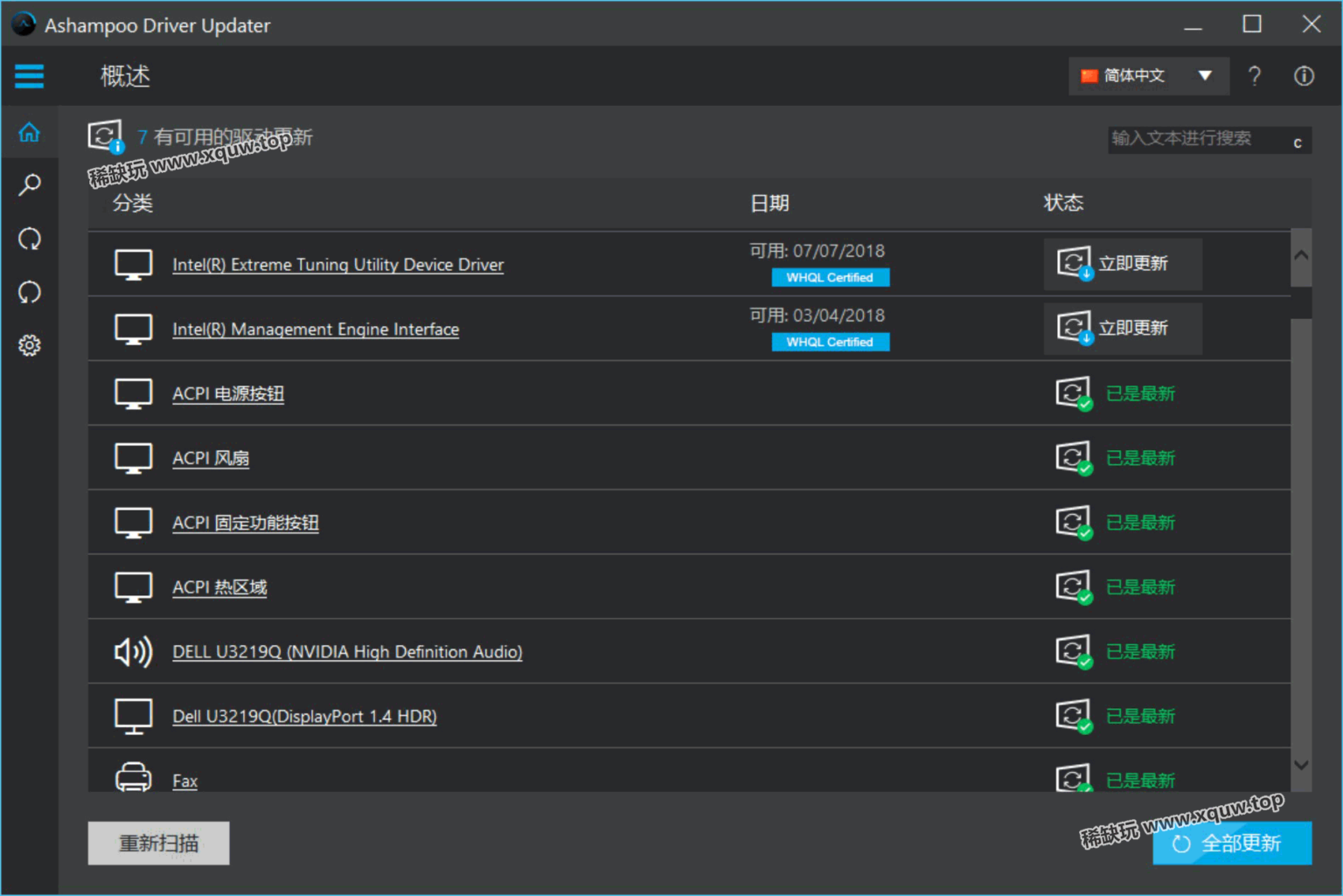The height and width of the screenshot is (896, 1343).
Task: Open the 简体中文 language dropdown
Action: [x=1148, y=76]
